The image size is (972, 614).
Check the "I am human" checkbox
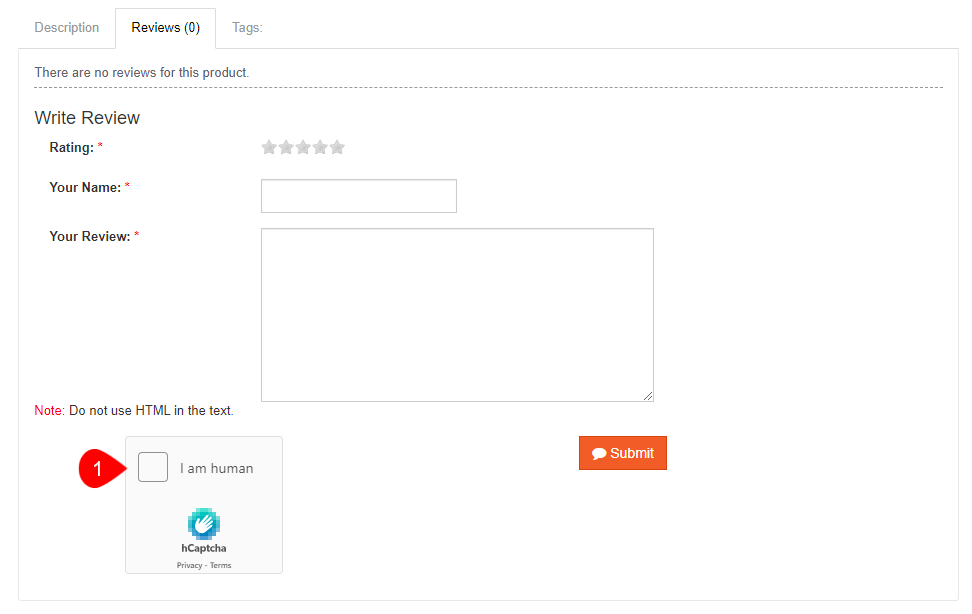pyautogui.click(x=153, y=467)
